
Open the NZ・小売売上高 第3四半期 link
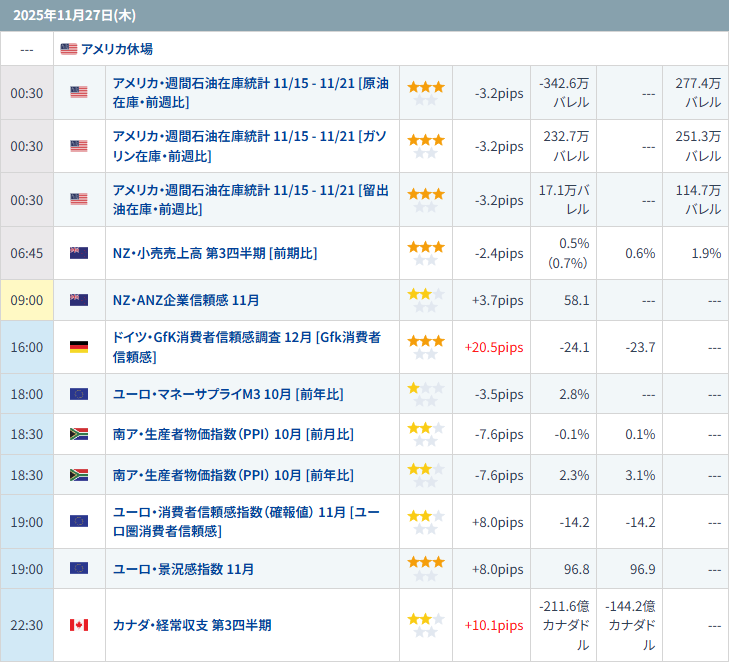pos(215,253)
